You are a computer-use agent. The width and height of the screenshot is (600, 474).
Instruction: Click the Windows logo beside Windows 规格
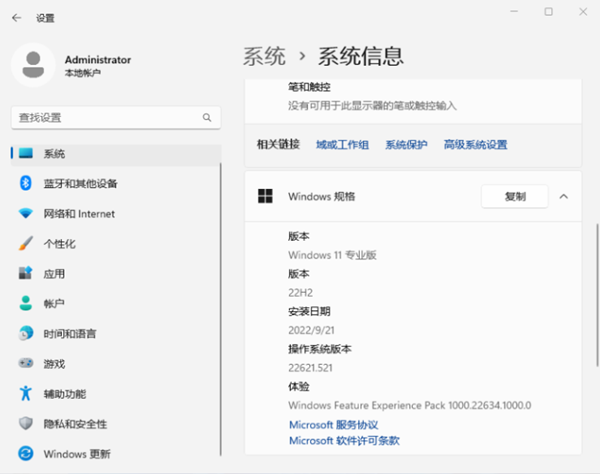coord(265,196)
